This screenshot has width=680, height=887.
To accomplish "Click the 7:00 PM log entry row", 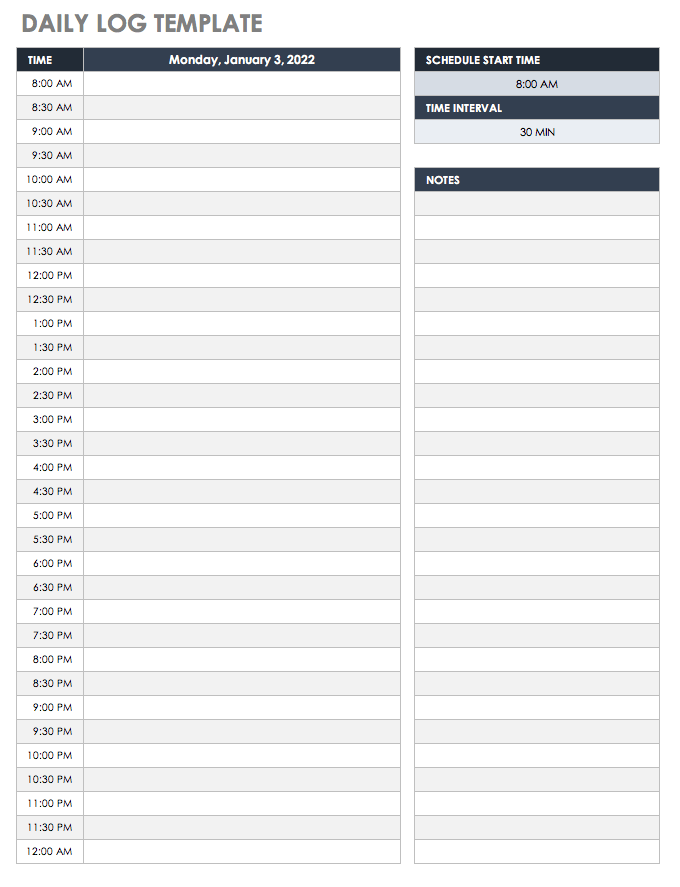I will coord(242,612).
